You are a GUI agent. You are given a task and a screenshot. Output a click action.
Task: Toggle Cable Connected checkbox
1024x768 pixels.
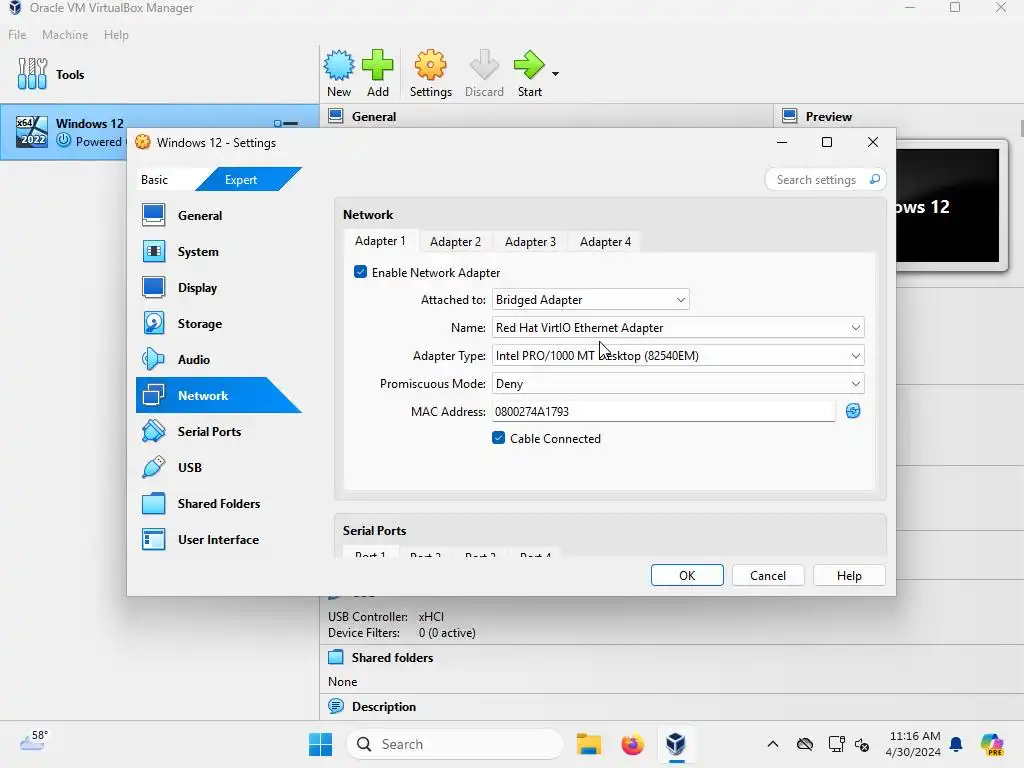point(498,438)
